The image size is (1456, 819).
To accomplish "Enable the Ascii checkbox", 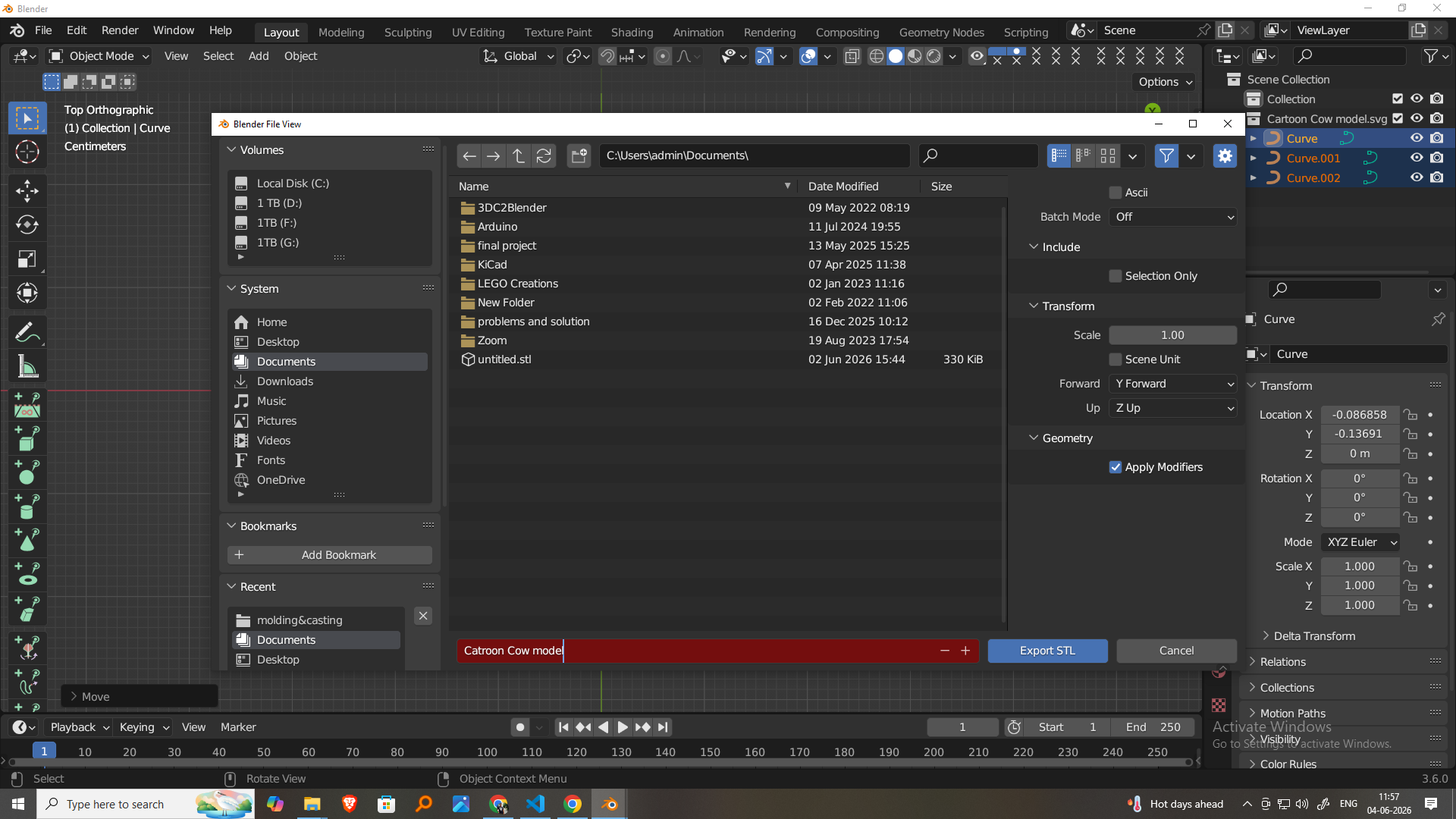I will pos(1116,193).
